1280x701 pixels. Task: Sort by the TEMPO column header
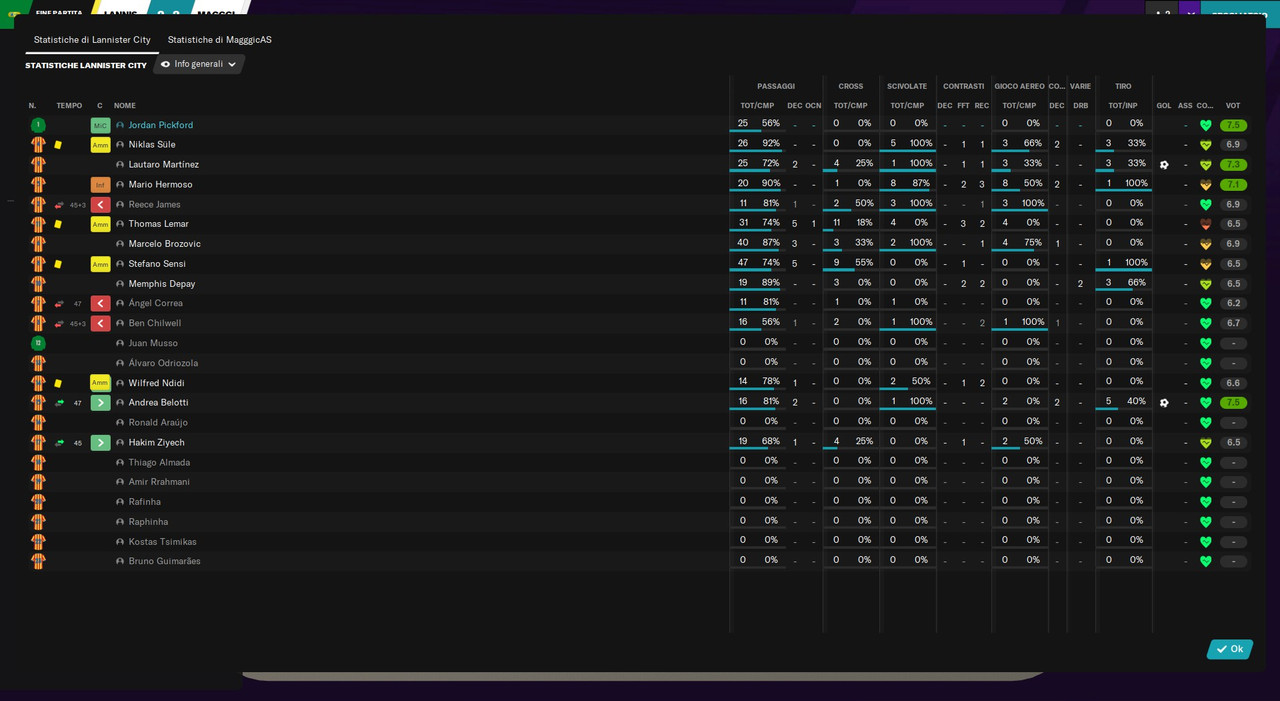pyautogui.click(x=69, y=106)
